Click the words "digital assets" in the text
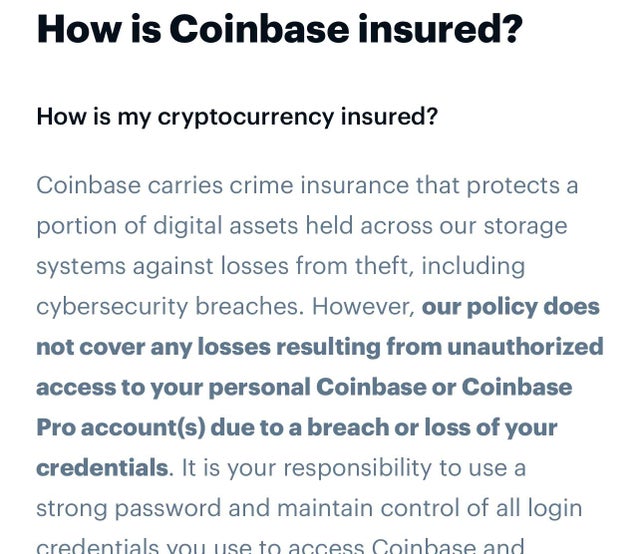640x554 pixels. [226, 226]
